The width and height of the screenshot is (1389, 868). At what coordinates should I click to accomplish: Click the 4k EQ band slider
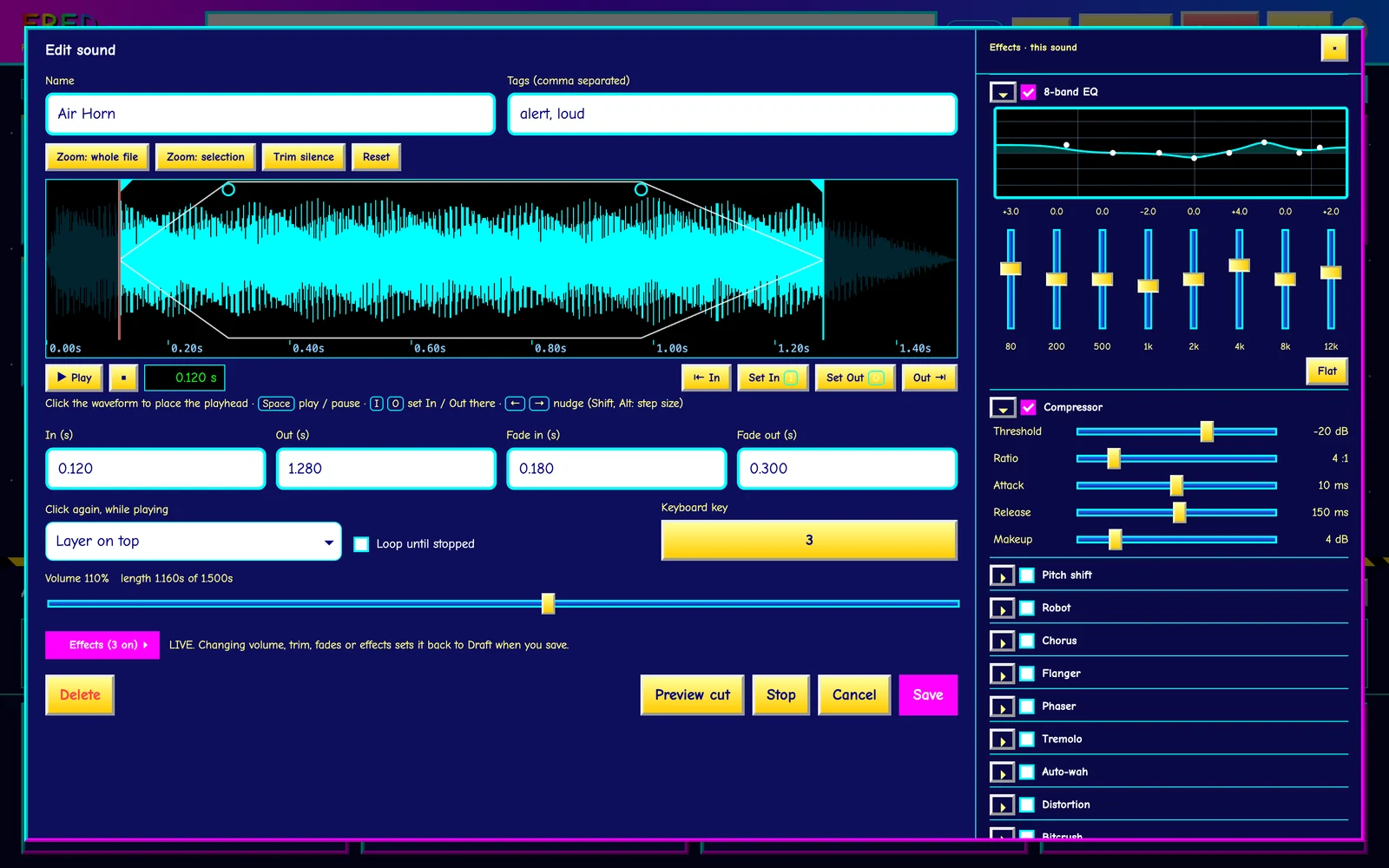pyautogui.click(x=1239, y=279)
